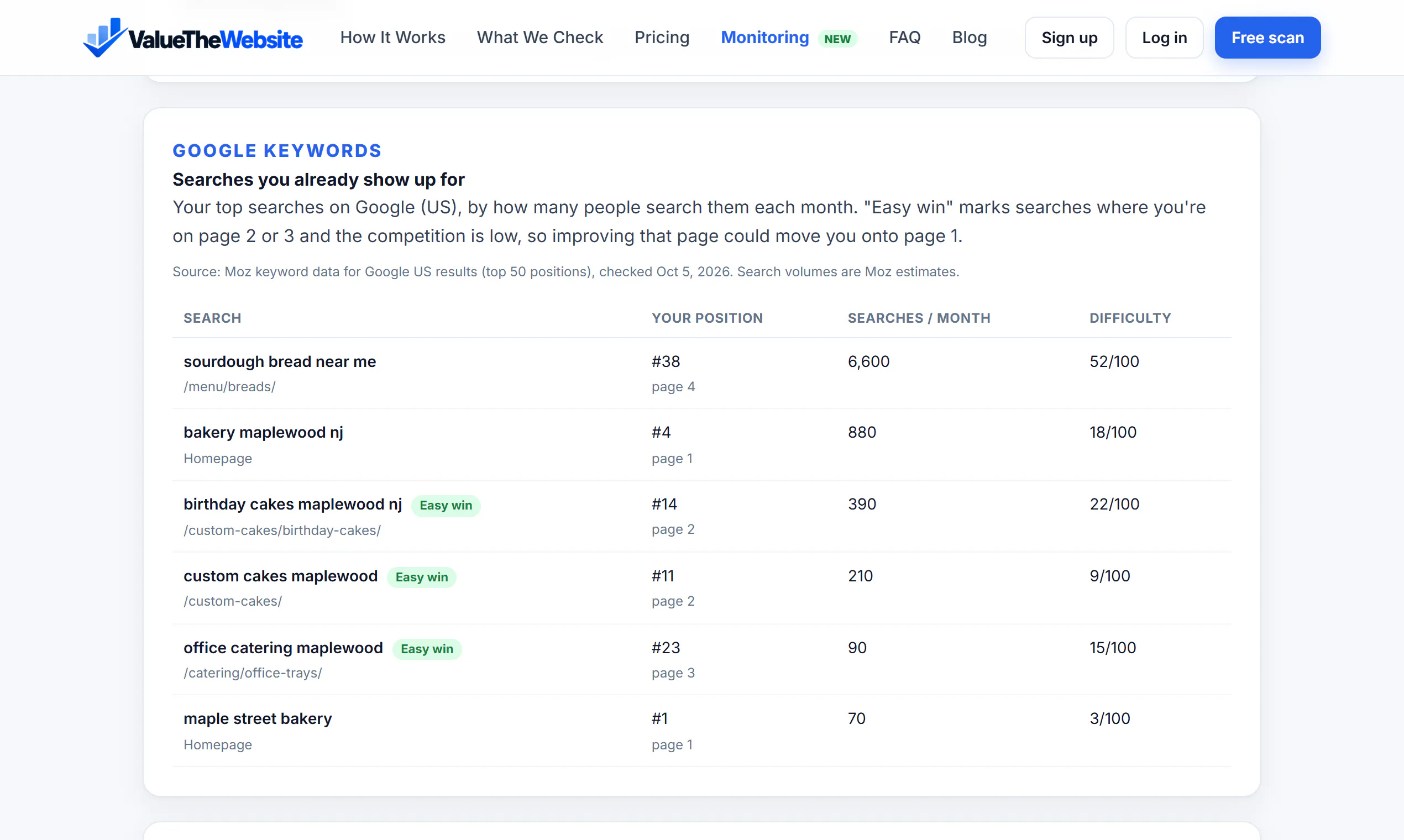Viewport: 1404px width, 840px height.
Task: Open the How It Works page
Action: tap(392, 38)
